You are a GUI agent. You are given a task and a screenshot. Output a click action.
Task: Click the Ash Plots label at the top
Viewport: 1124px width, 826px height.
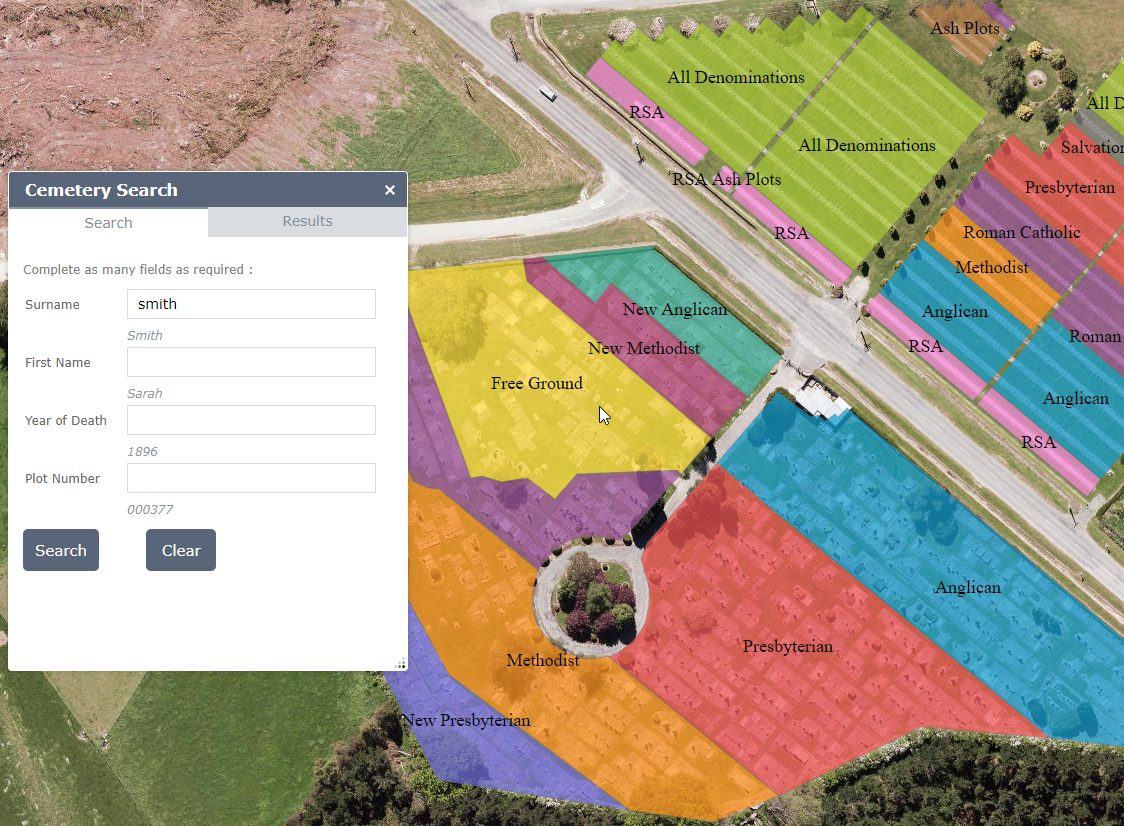[963, 29]
